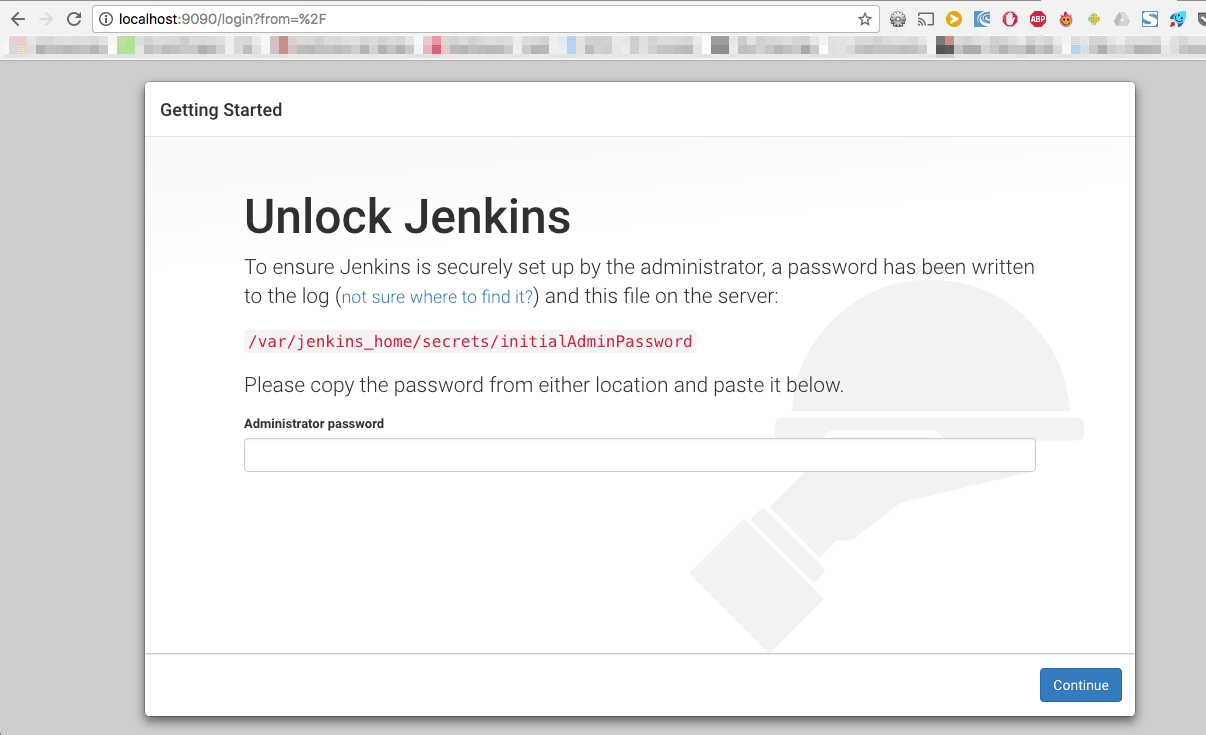Open the gray gear extension icon
This screenshot has width=1206, height=735.
tap(898, 19)
